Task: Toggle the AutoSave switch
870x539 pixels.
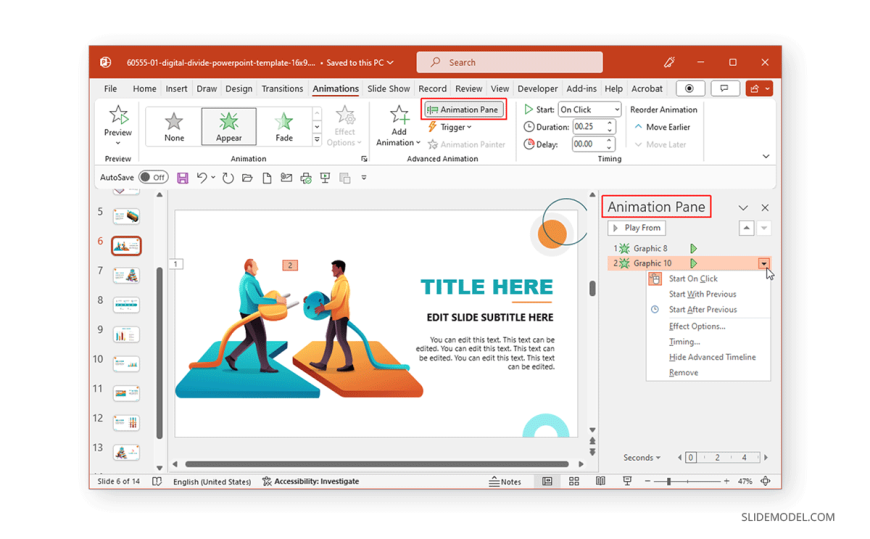Action: tap(153, 177)
